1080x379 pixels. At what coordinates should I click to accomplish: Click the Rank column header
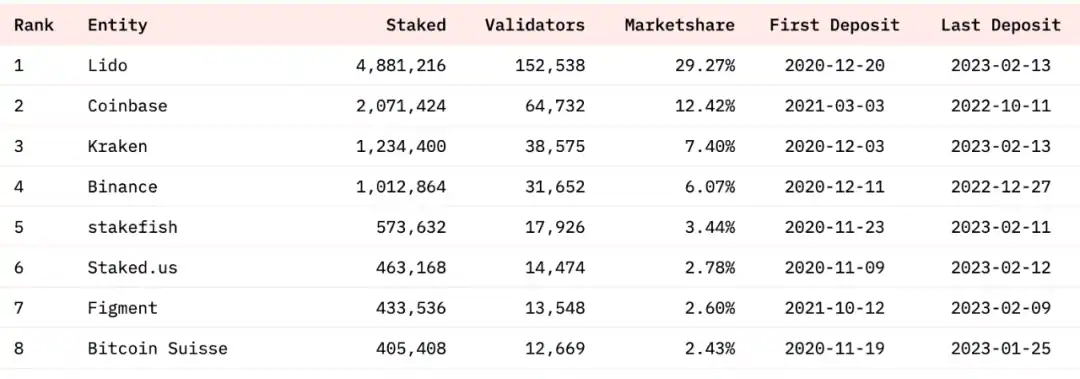[x=34, y=25]
